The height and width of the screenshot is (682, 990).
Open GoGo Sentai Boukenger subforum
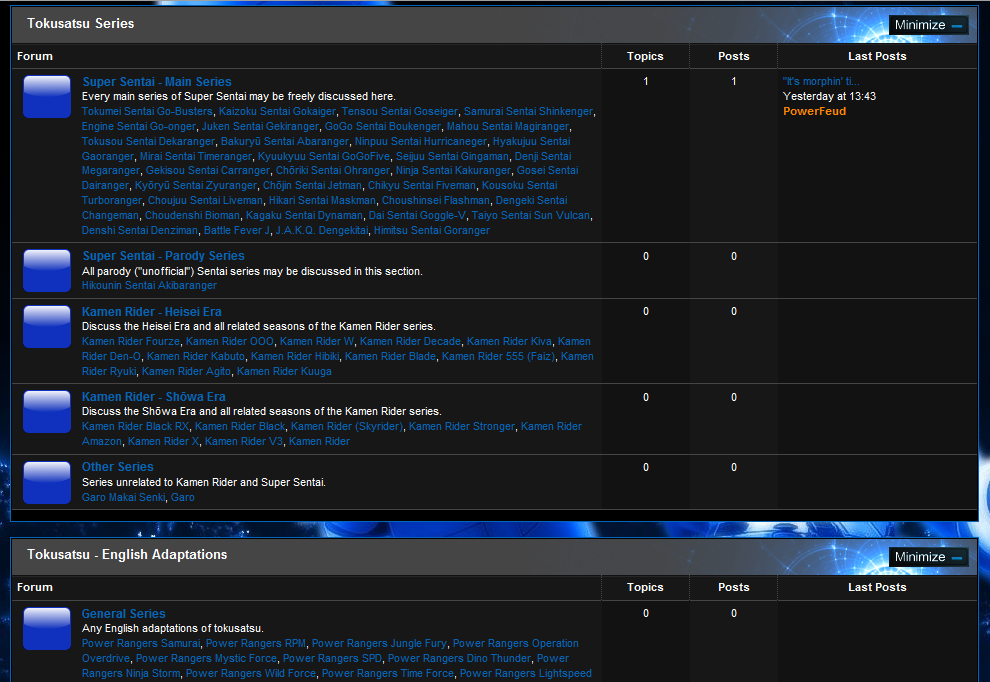click(383, 126)
